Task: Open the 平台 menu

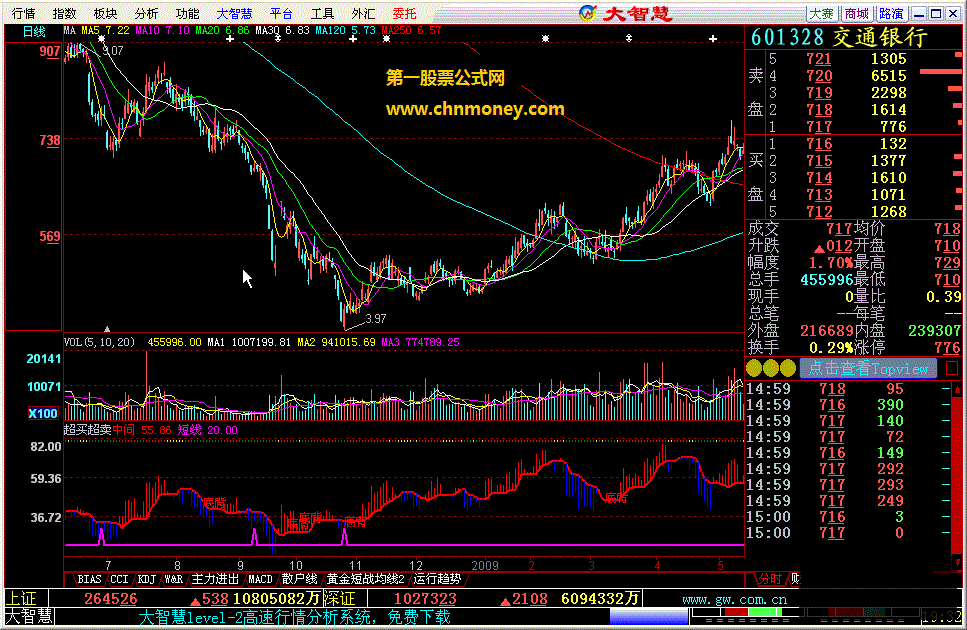Action: coord(281,13)
